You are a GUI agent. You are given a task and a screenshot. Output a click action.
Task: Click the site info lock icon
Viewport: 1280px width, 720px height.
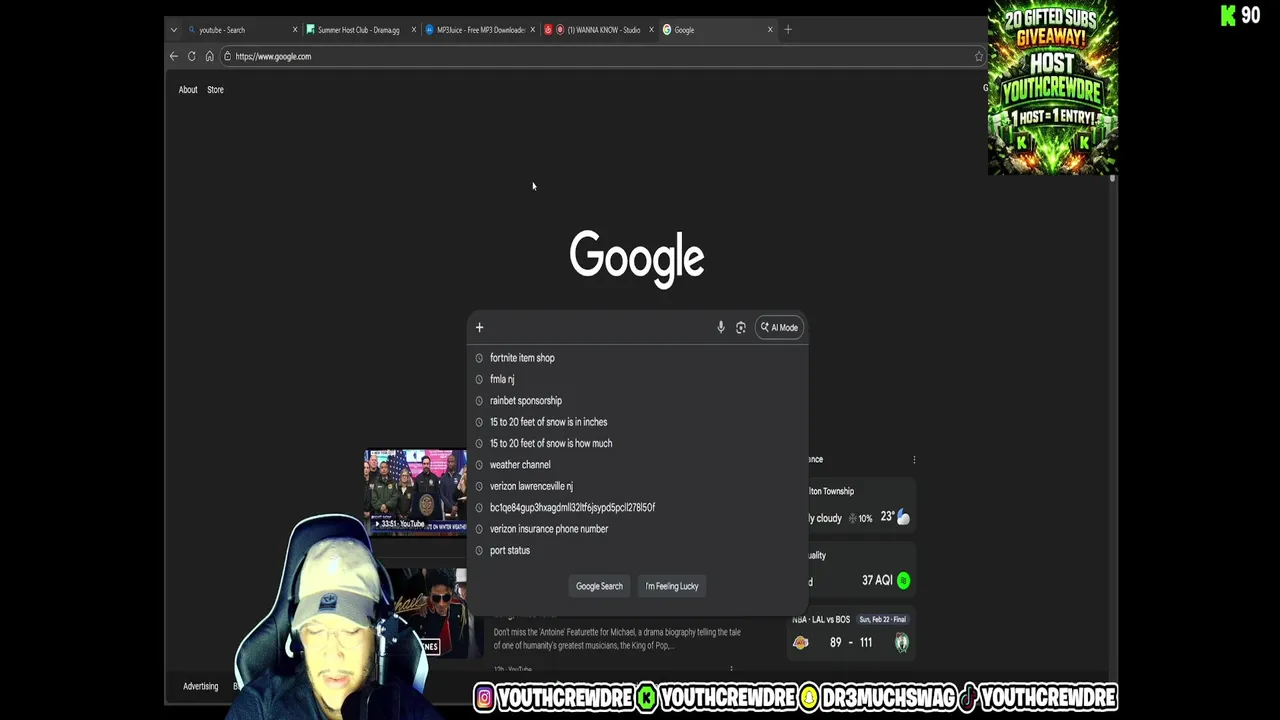228,56
